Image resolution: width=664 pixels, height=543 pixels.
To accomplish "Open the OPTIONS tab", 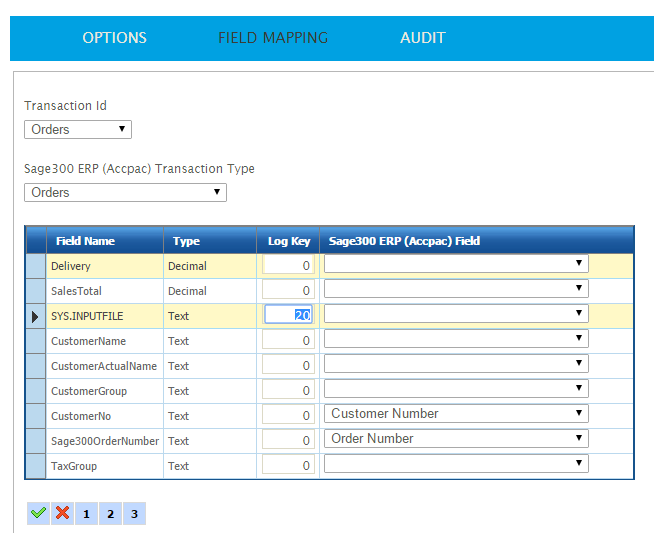I will (114, 38).
